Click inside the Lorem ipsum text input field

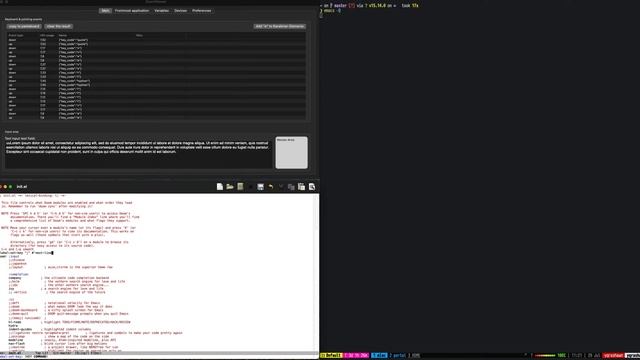click(x=138, y=154)
